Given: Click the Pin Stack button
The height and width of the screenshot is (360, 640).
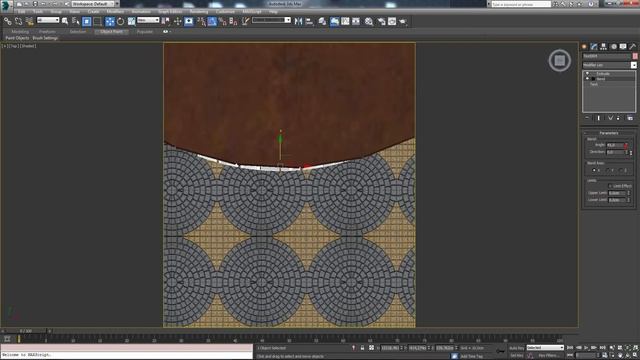Looking at the screenshot, I should tap(587, 118).
